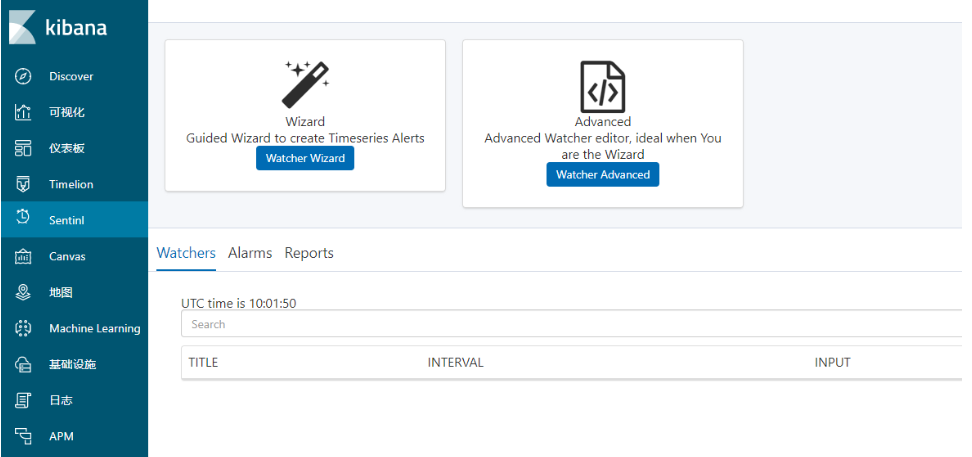Click the APM icon in sidebar
Screen dimensions: 972x457
(23, 436)
